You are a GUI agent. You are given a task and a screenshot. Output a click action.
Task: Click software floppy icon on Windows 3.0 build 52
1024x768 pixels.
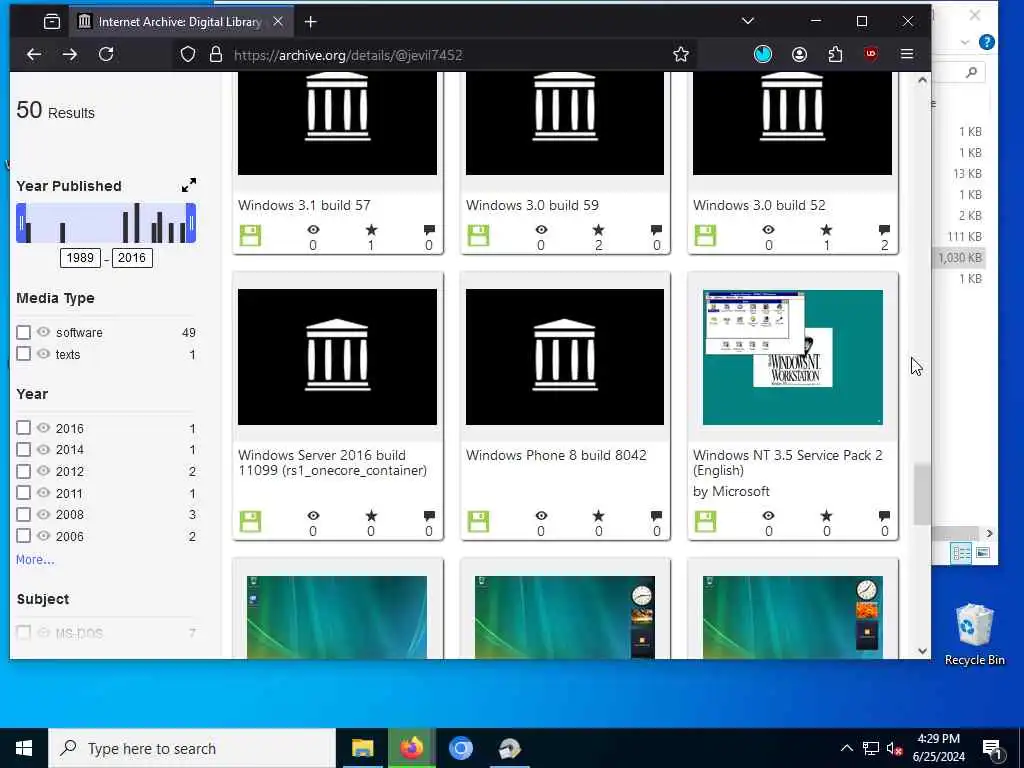point(705,236)
